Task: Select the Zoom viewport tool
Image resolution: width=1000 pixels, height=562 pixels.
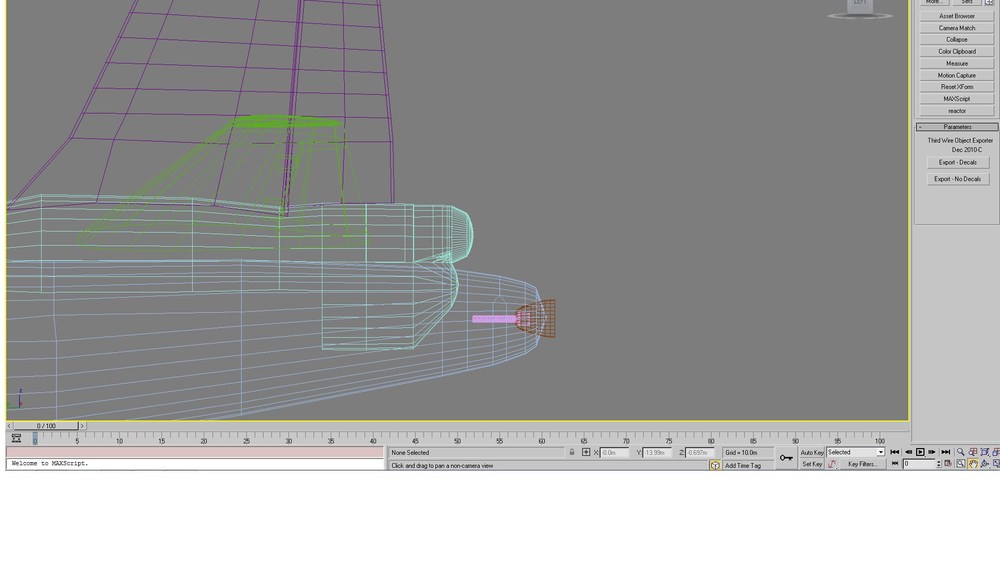Action: (x=960, y=452)
